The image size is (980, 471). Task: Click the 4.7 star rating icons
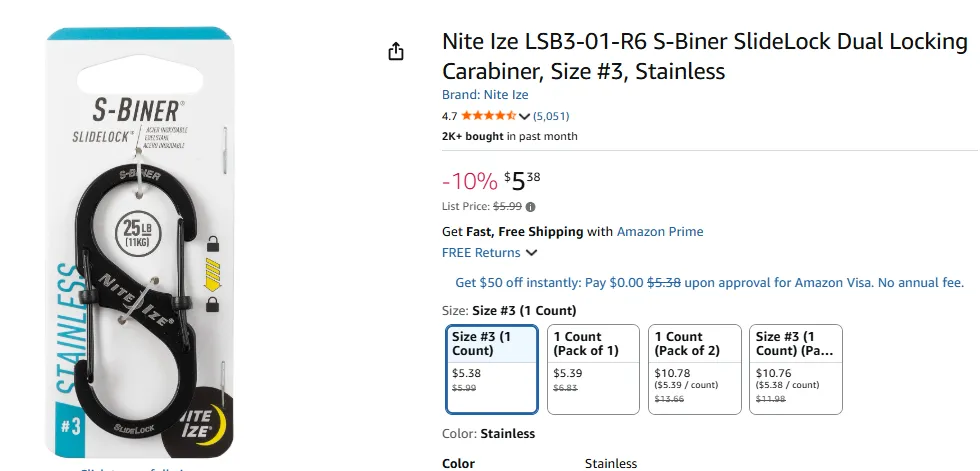(x=489, y=116)
